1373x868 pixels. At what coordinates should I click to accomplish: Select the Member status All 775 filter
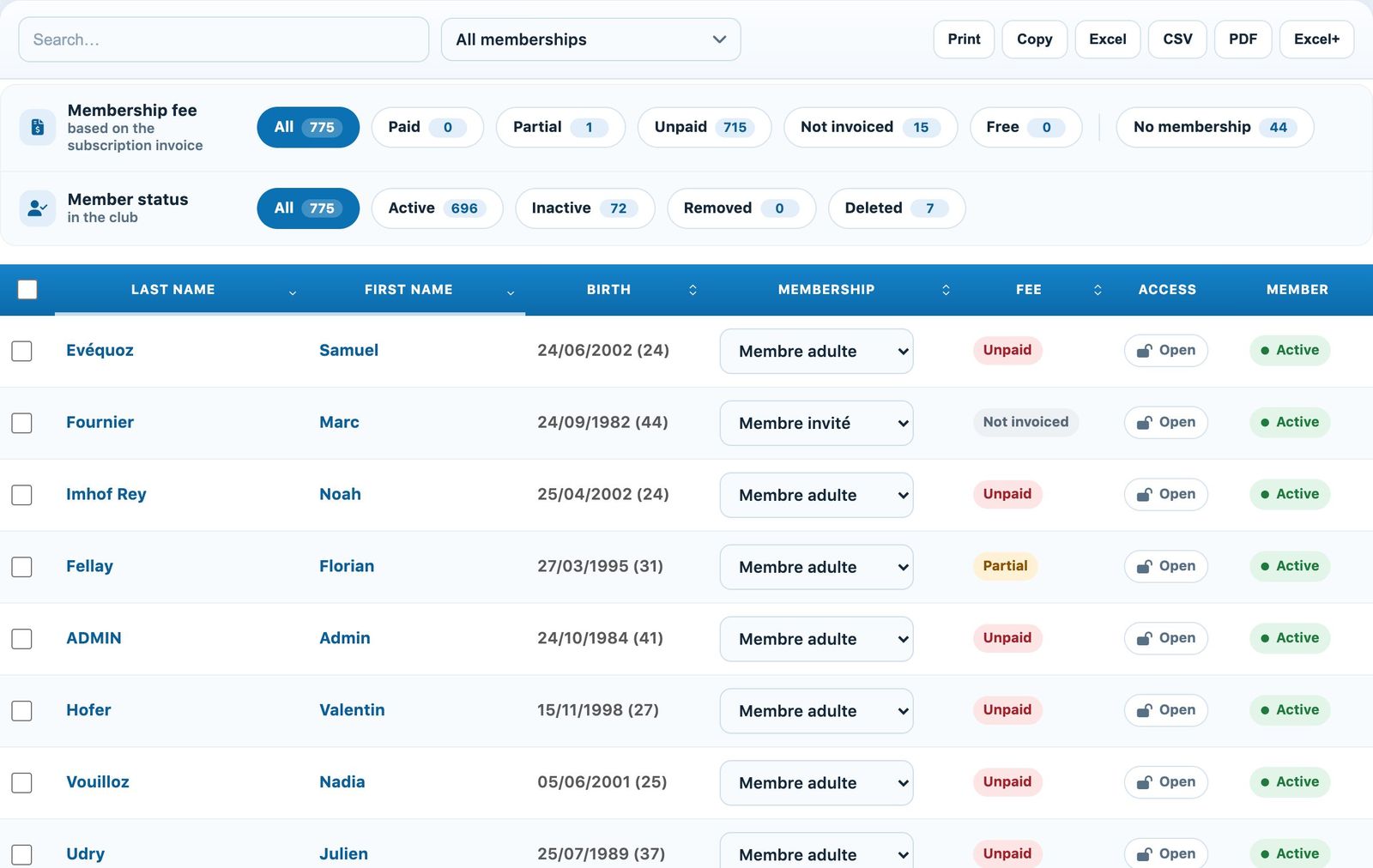coord(308,208)
